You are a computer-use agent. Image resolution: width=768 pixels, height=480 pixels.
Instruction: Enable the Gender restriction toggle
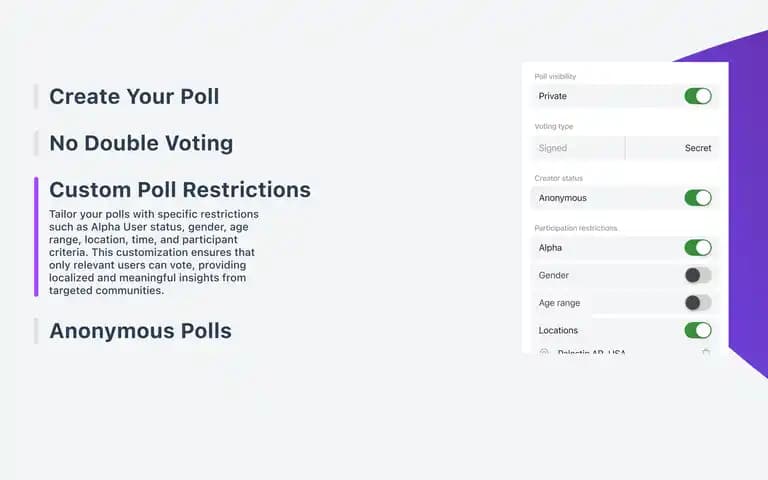tap(697, 275)
